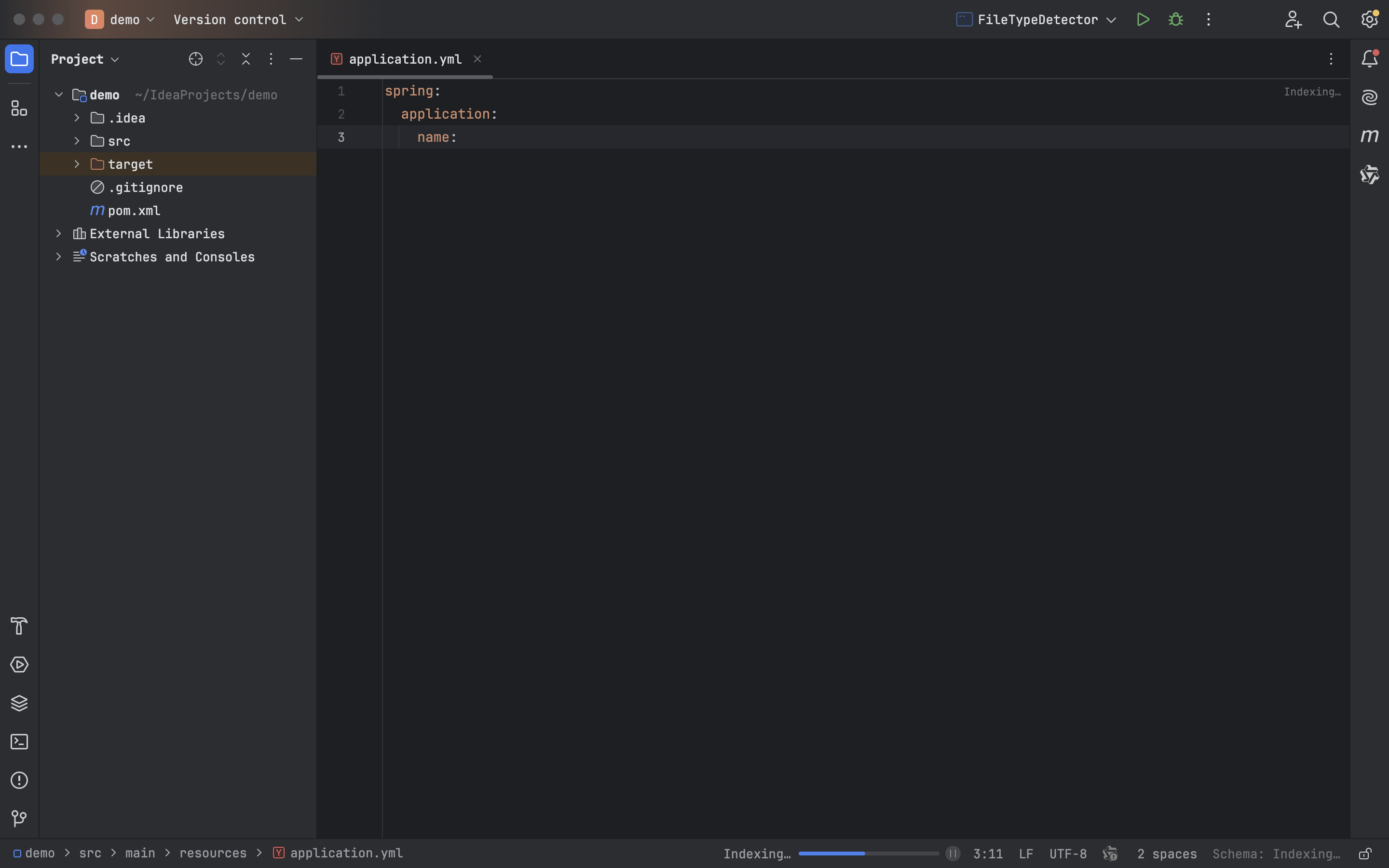The height and width of the screenshot is (868, 1389).
Task: Open the FileTypeDetector run configuration dropdown
Action: point(1037,19)
